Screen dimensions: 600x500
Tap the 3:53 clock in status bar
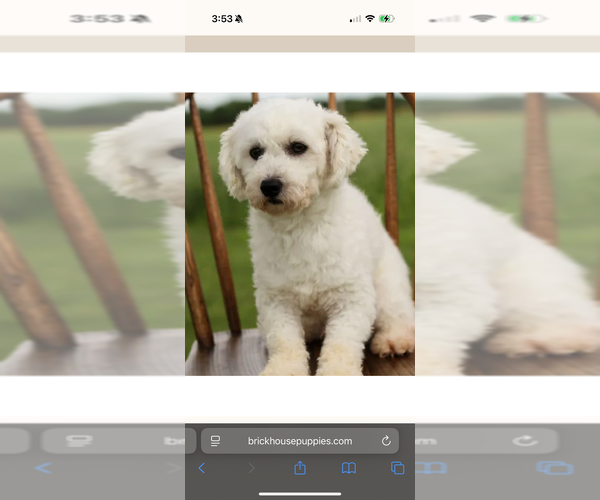click(222, 19)
